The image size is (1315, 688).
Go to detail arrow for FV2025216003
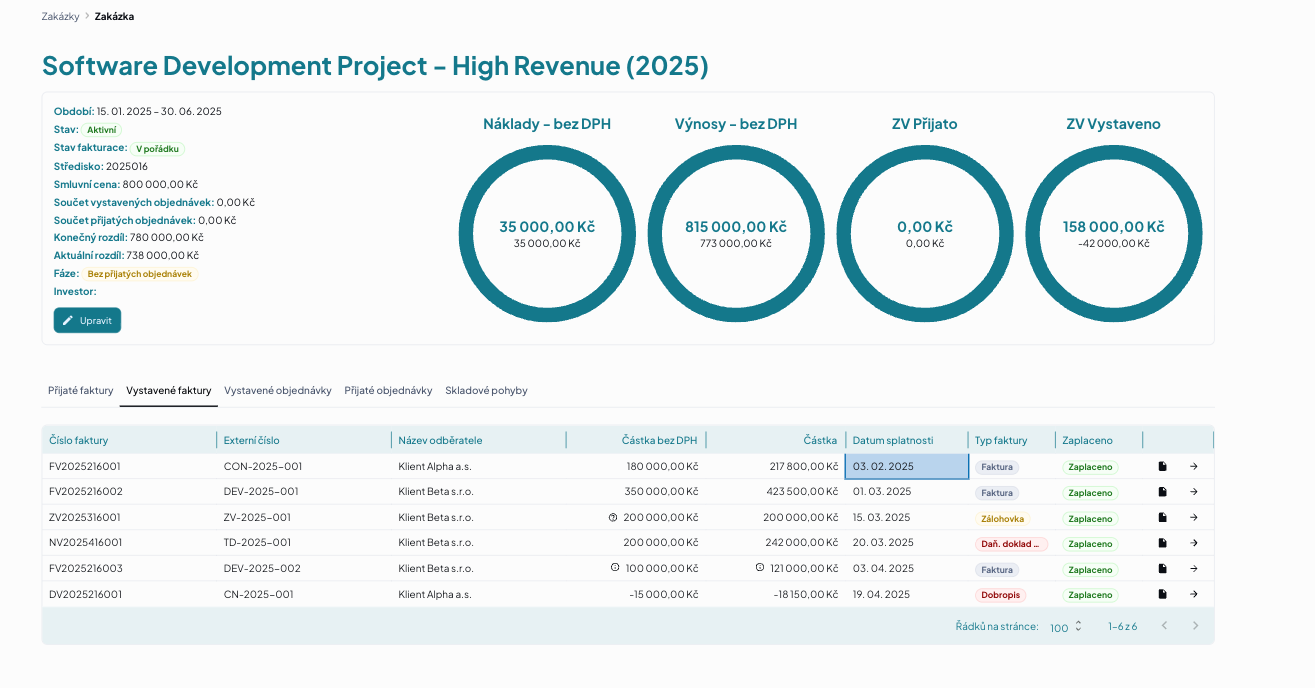tap(1194, 569)
